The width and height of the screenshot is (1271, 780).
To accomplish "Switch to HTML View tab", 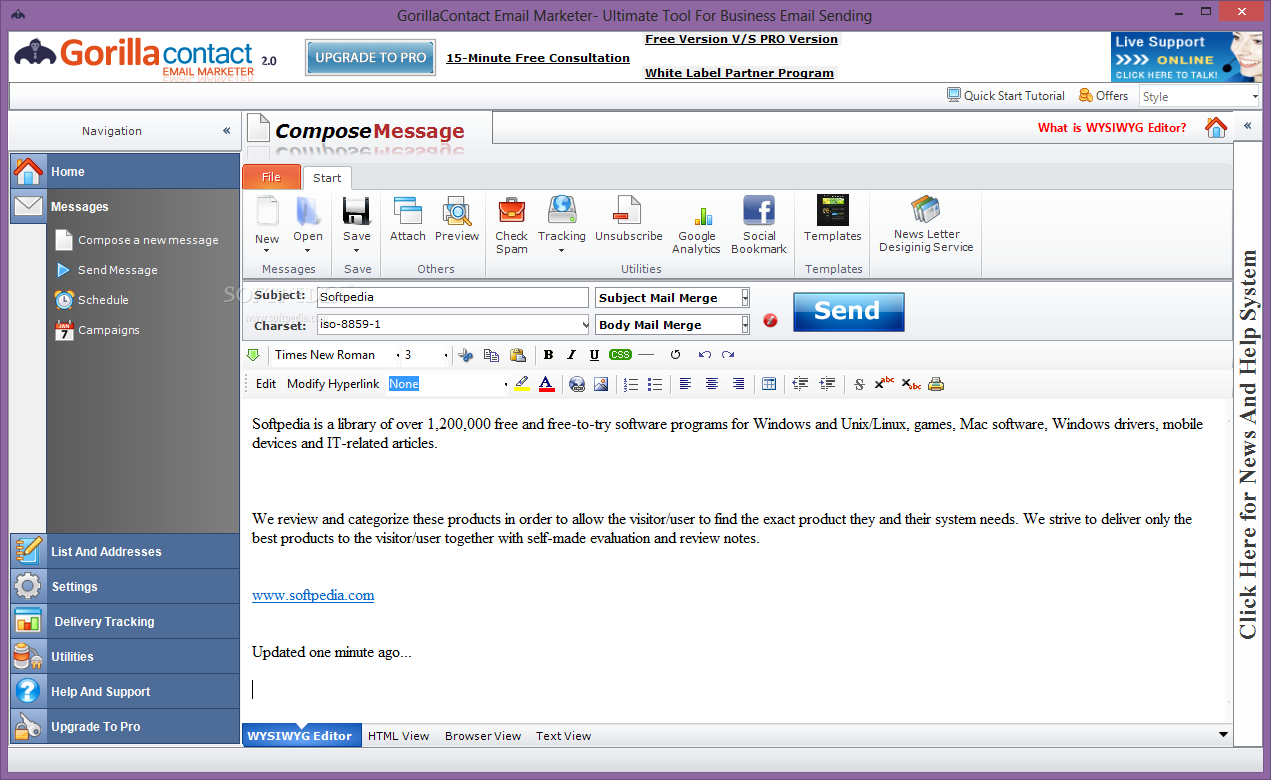I will [x=398, y=736].
